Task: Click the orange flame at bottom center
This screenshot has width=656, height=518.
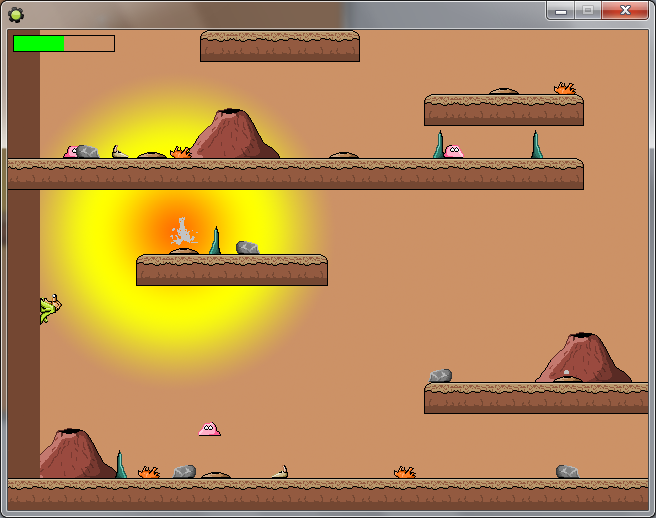Action: (x=404, y=472)
